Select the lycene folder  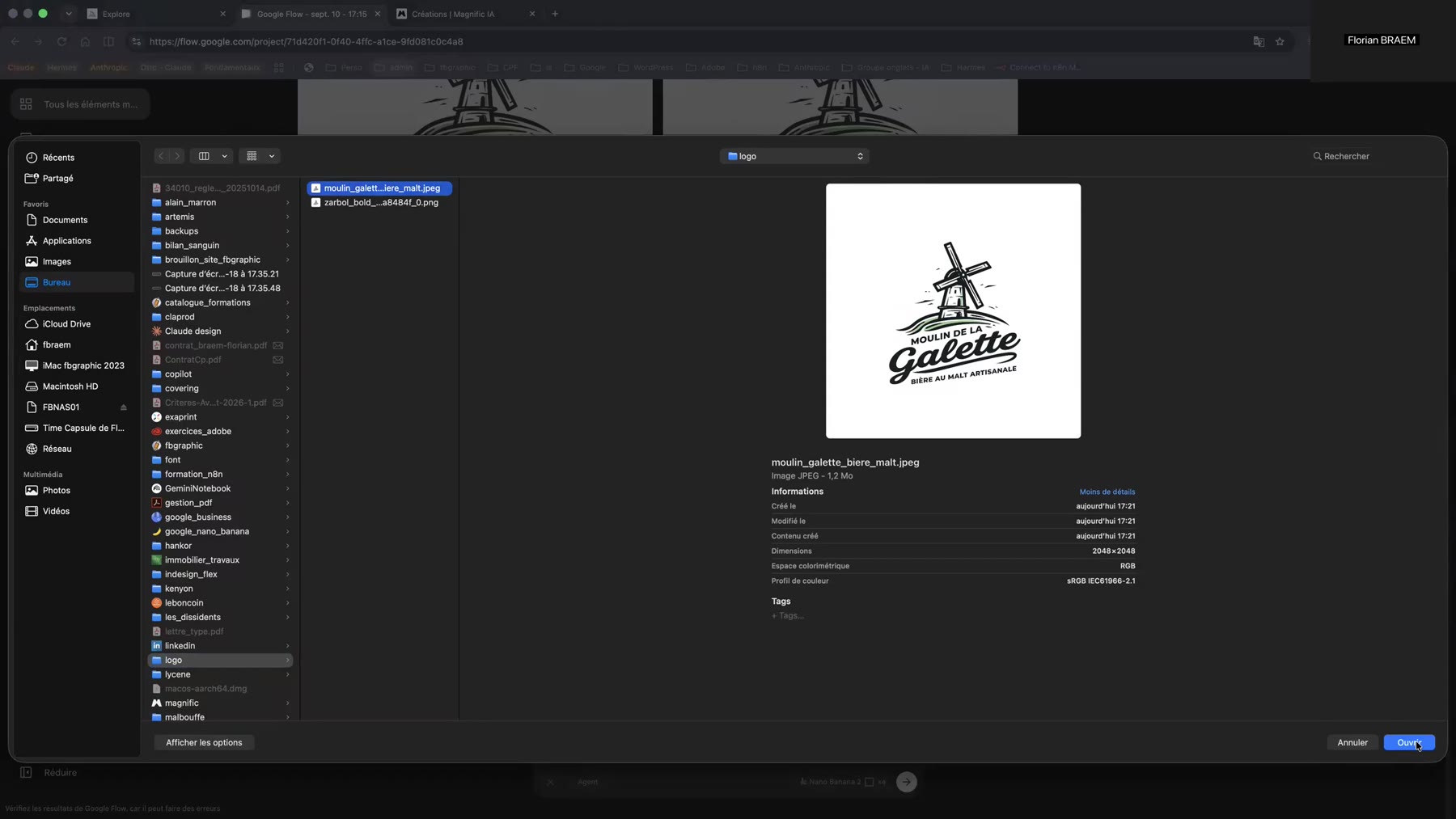pos(220,675)
